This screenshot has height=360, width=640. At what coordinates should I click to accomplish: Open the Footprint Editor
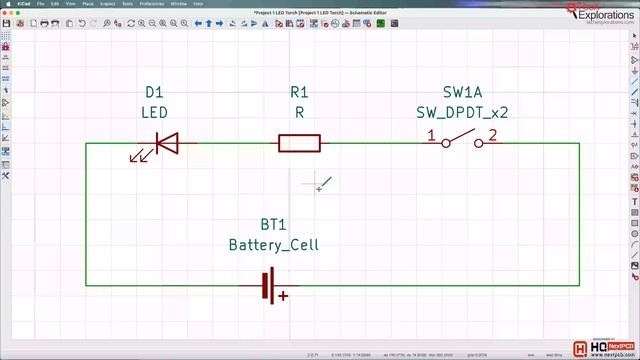[x=300, y=24]
